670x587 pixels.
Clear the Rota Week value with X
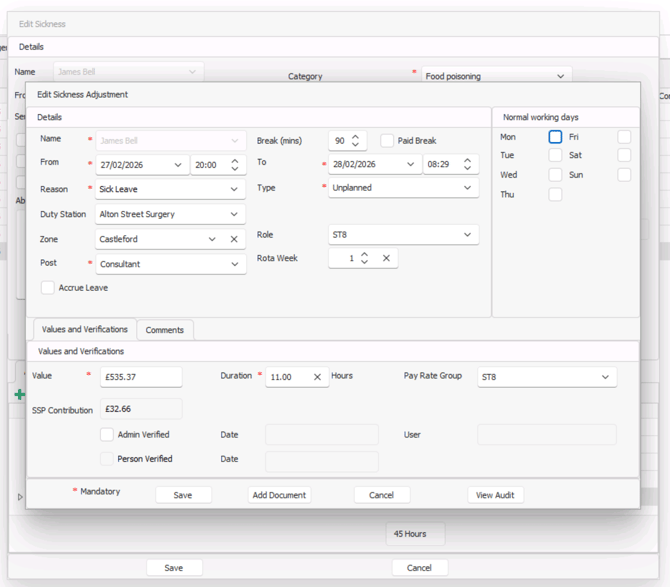[x=386, y=258]
